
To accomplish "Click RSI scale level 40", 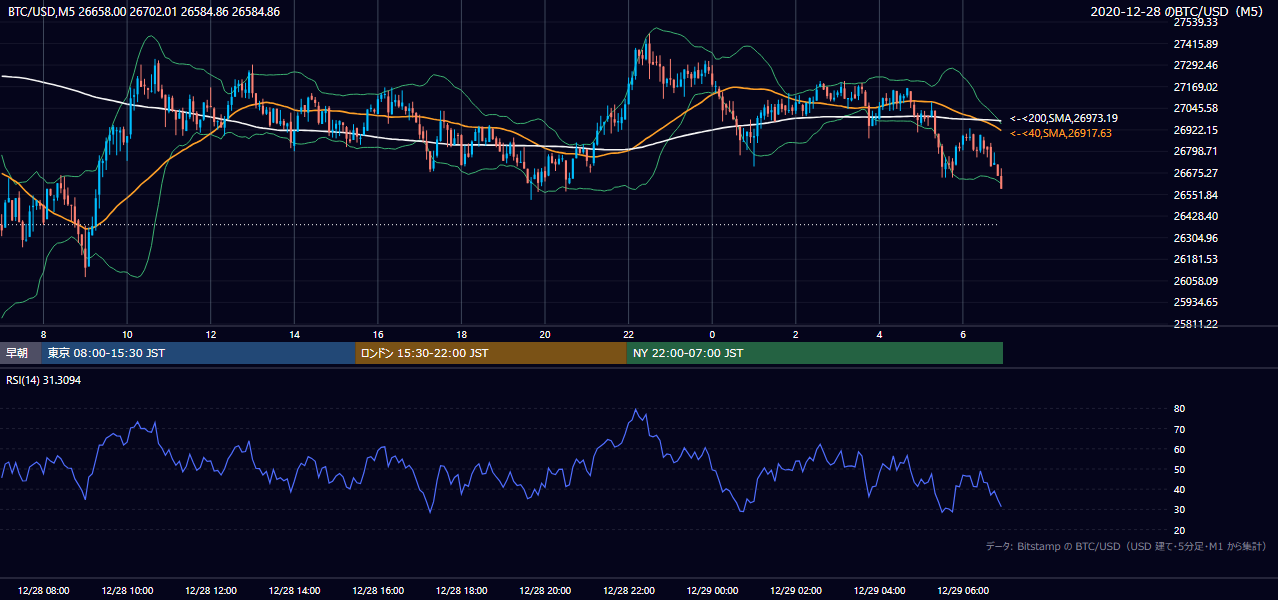I will [1179, 489].
